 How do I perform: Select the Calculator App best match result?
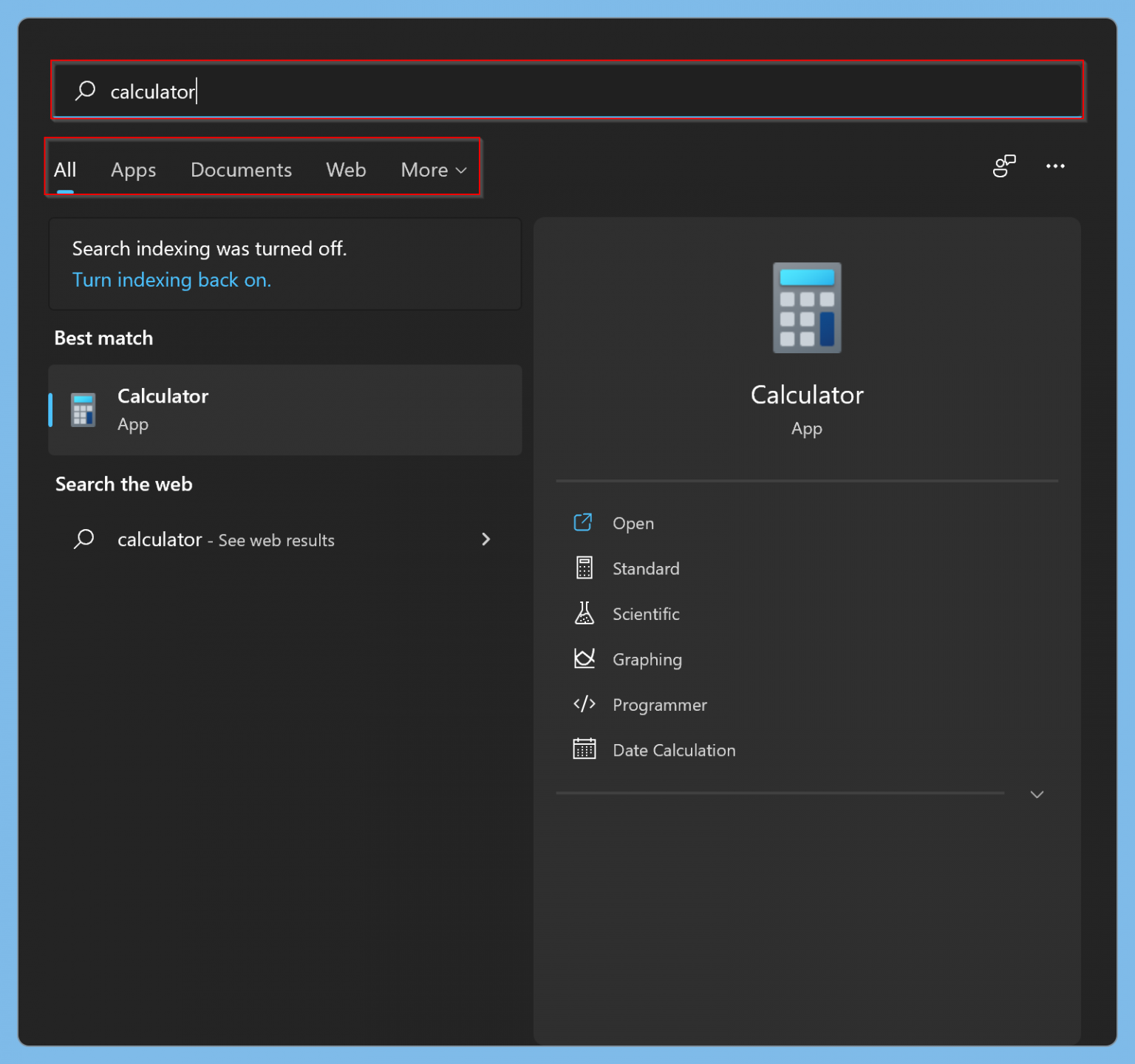tap(285, 410)
